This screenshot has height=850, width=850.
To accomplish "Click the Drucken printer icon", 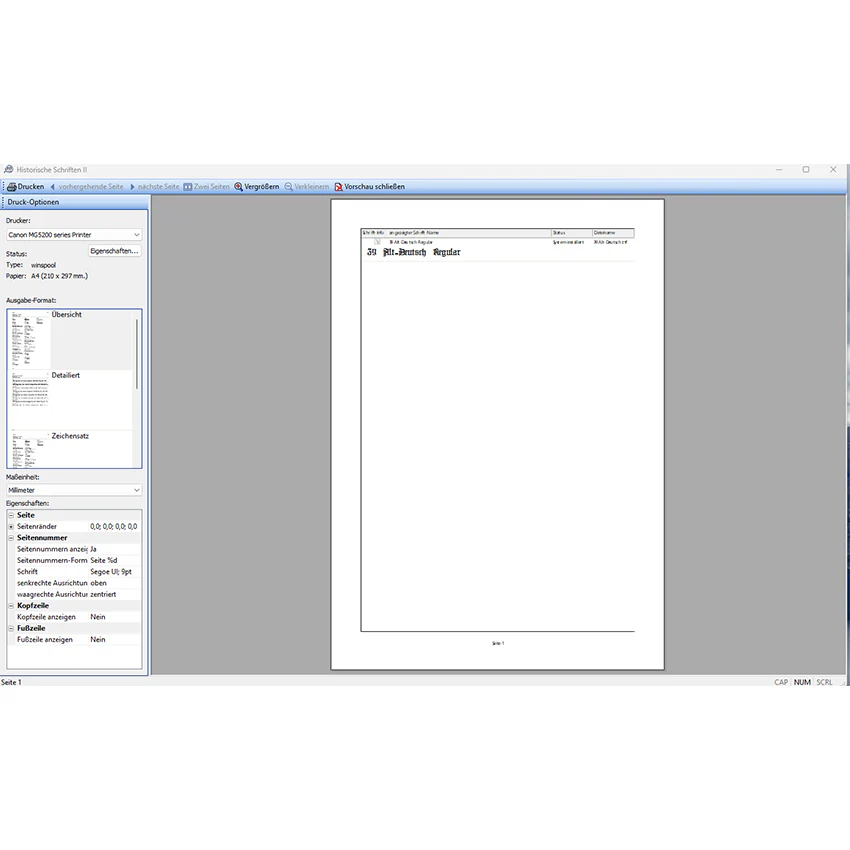I will tap(11, 186).
